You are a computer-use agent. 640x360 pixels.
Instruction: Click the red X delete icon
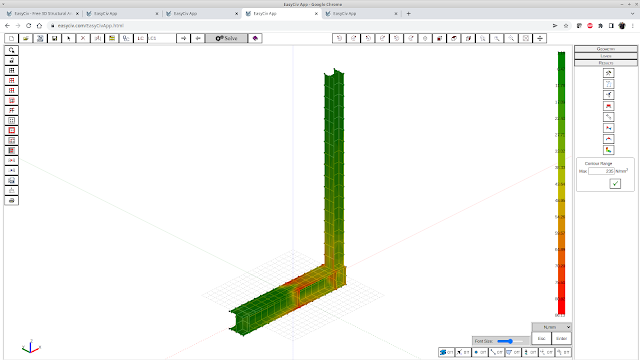tap(83, 38)
